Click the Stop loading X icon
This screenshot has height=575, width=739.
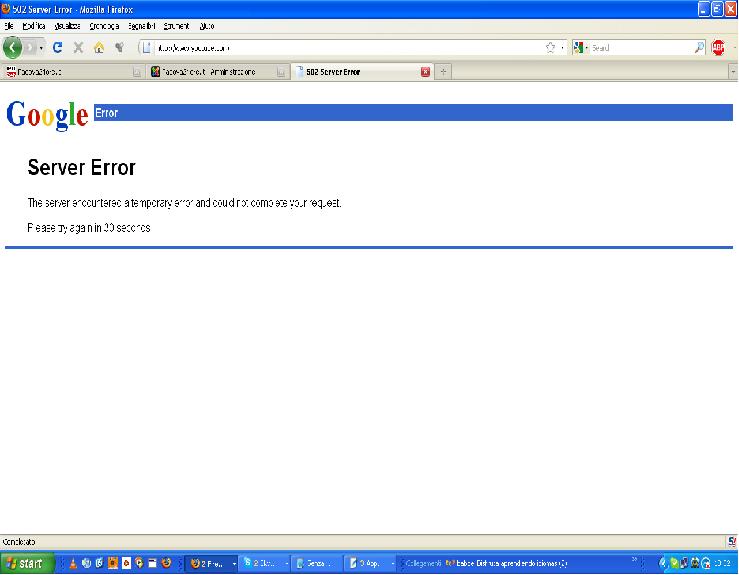click(x=78, y=47)
